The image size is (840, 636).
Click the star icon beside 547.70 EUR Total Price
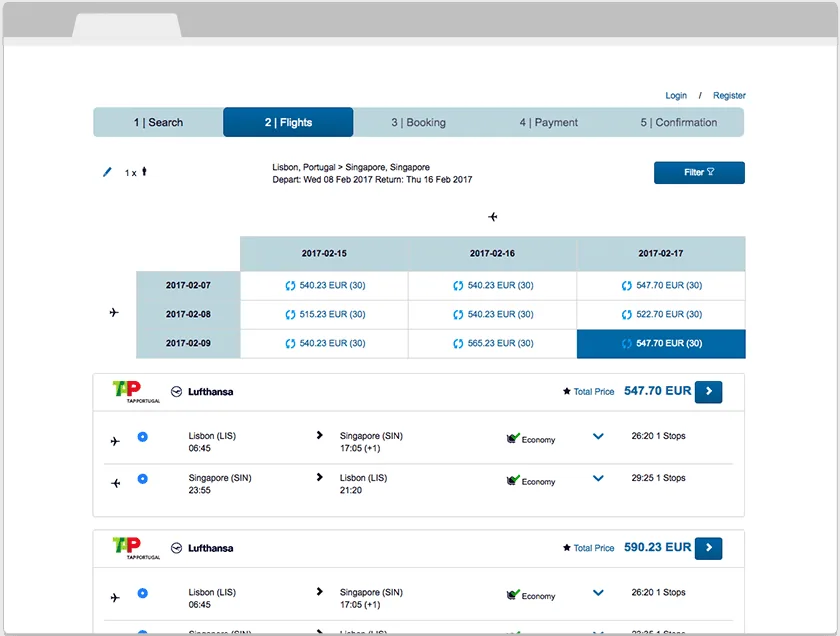[567, 391]
